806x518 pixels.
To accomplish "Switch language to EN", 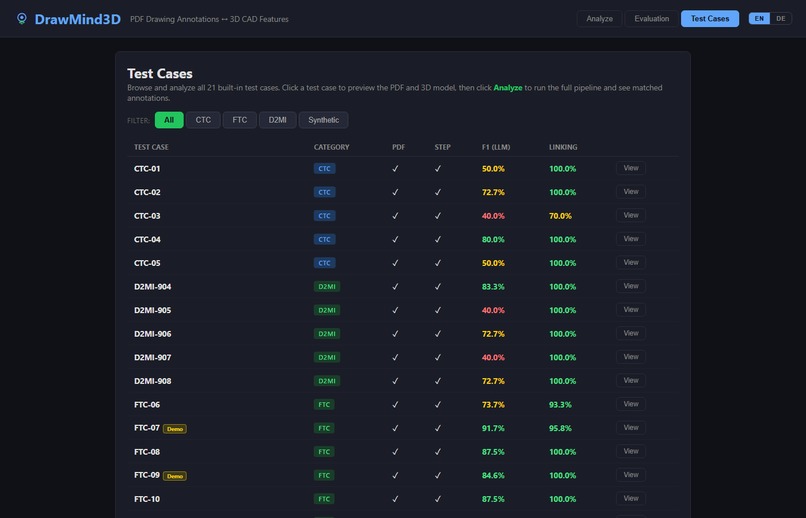I will coord(759,18).
